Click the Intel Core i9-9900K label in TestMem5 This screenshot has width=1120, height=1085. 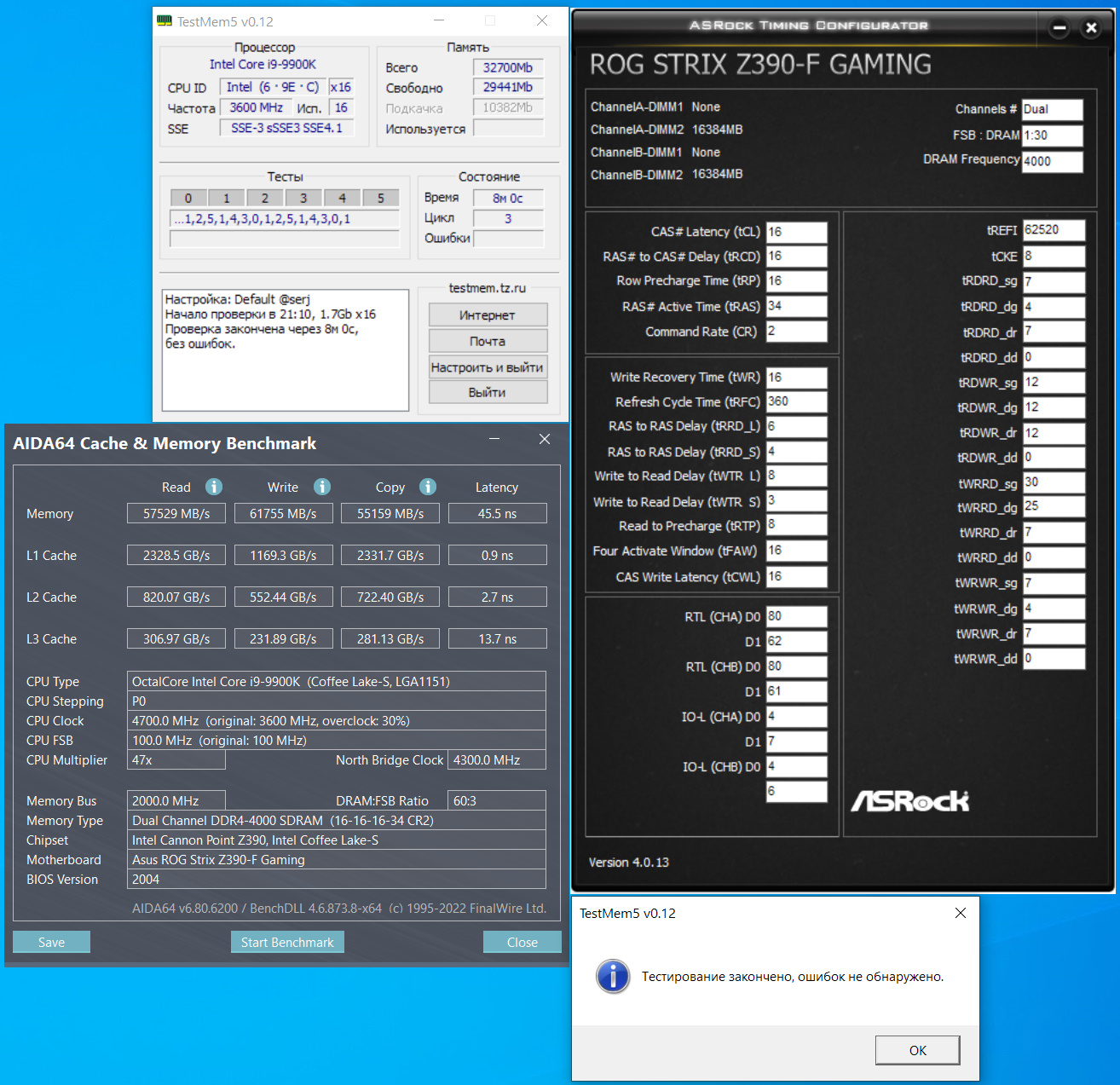pyautogui.click(x=263, y=64)
